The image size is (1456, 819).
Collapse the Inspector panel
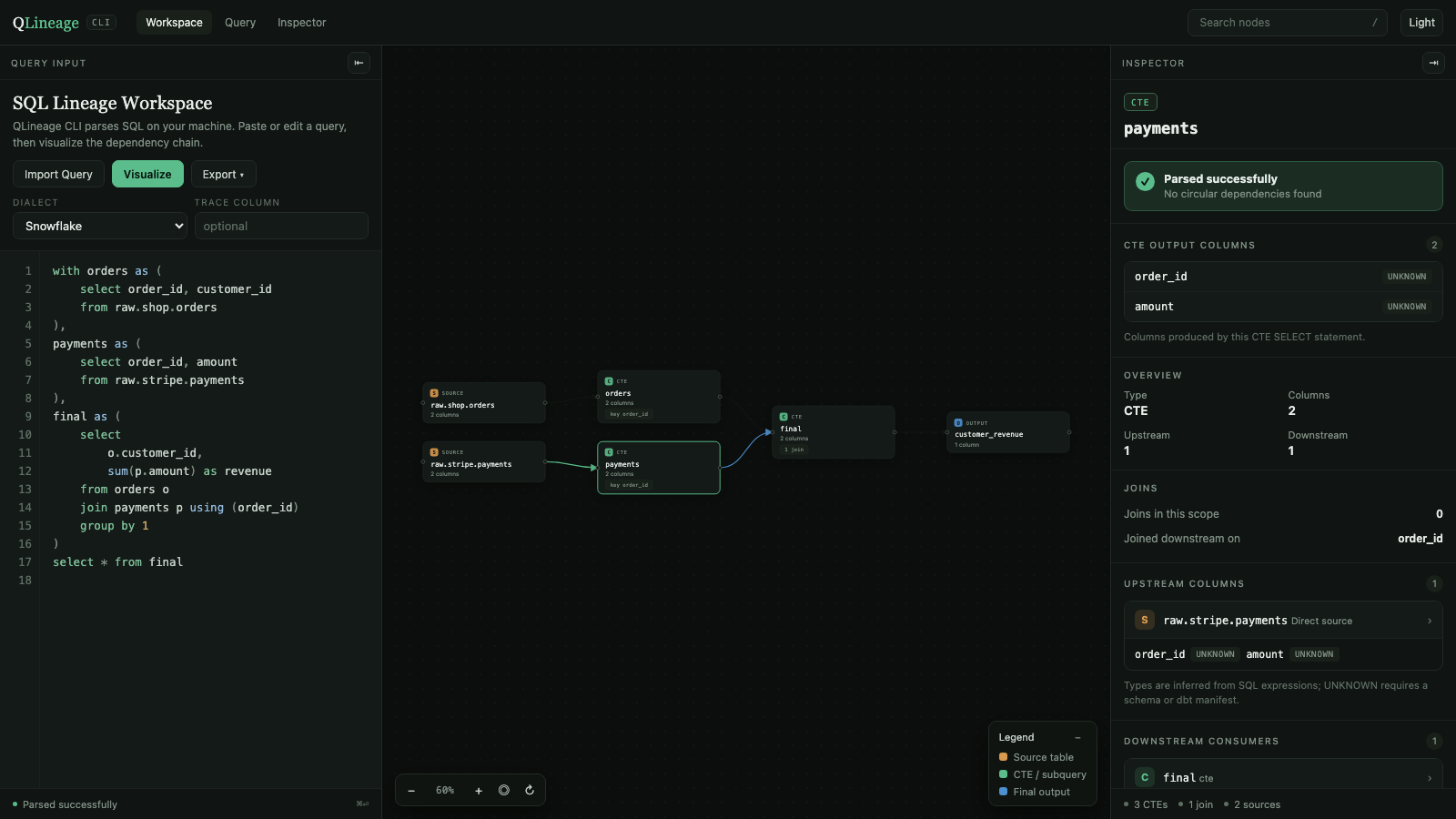click(x=1433, y=63)
